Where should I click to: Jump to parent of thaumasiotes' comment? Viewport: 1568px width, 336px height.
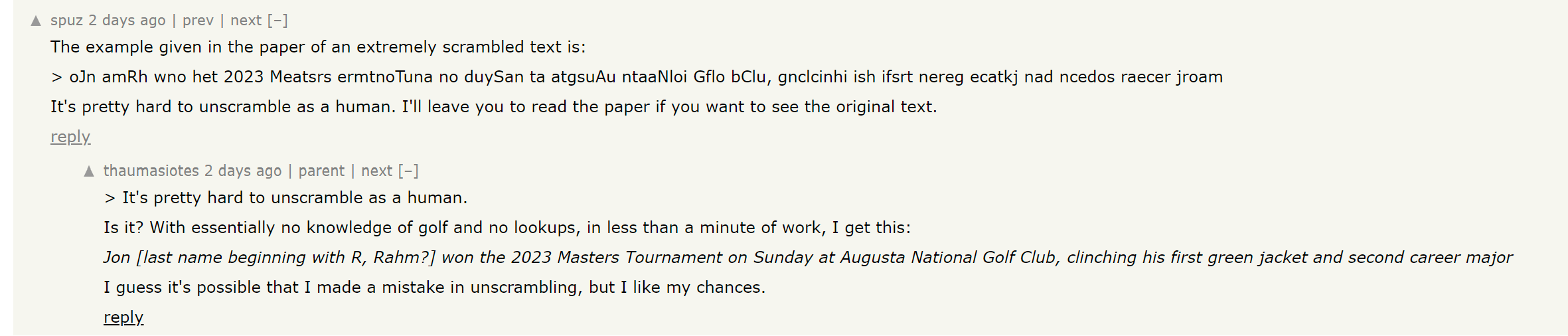(x=321, y=171)
